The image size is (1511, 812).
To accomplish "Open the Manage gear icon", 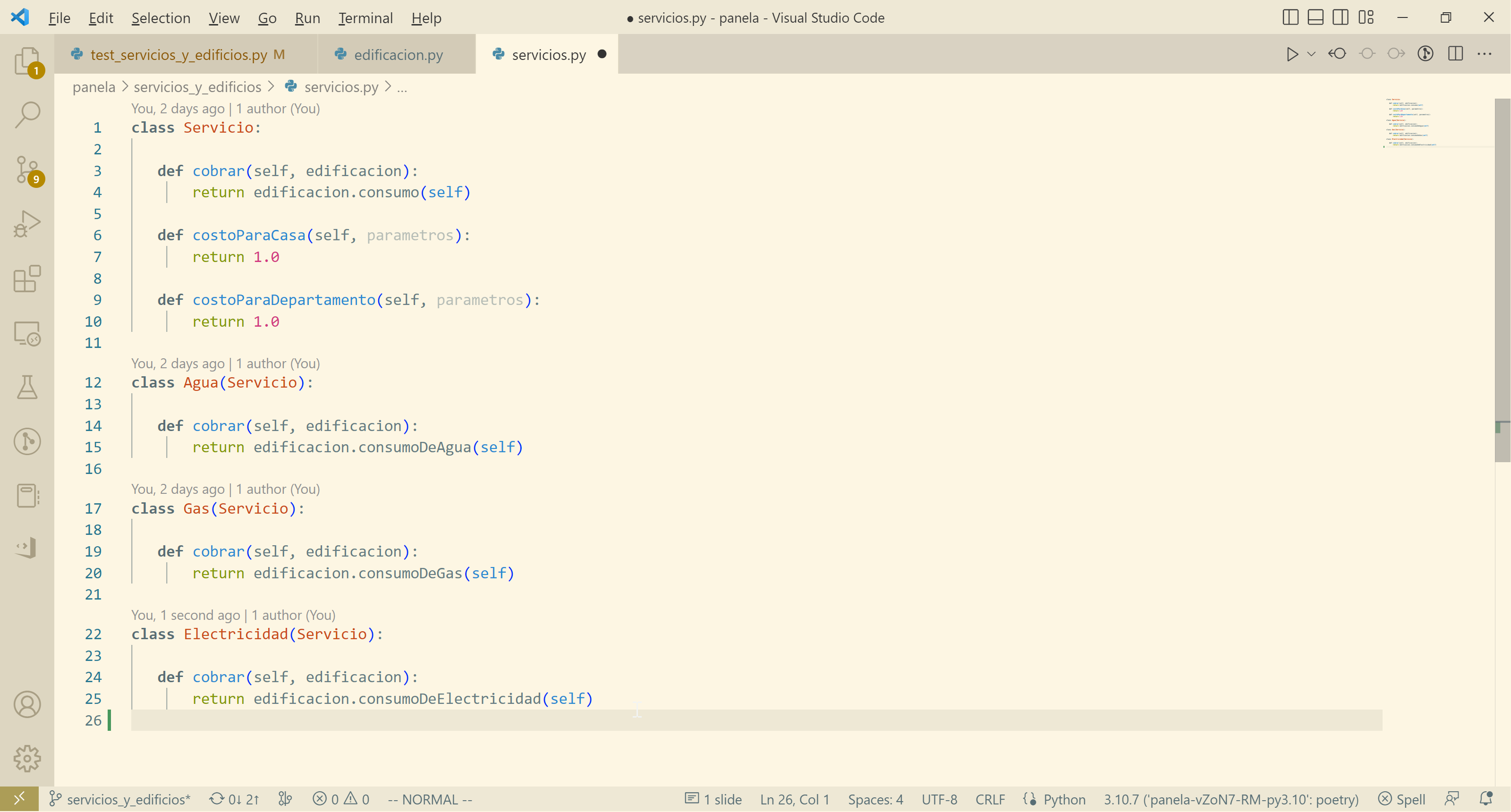I will 27,759.
